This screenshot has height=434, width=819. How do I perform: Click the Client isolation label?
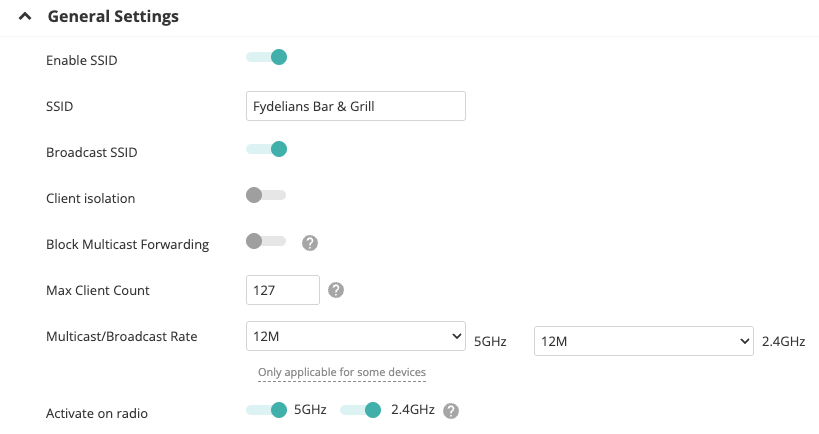click(90, 198)
